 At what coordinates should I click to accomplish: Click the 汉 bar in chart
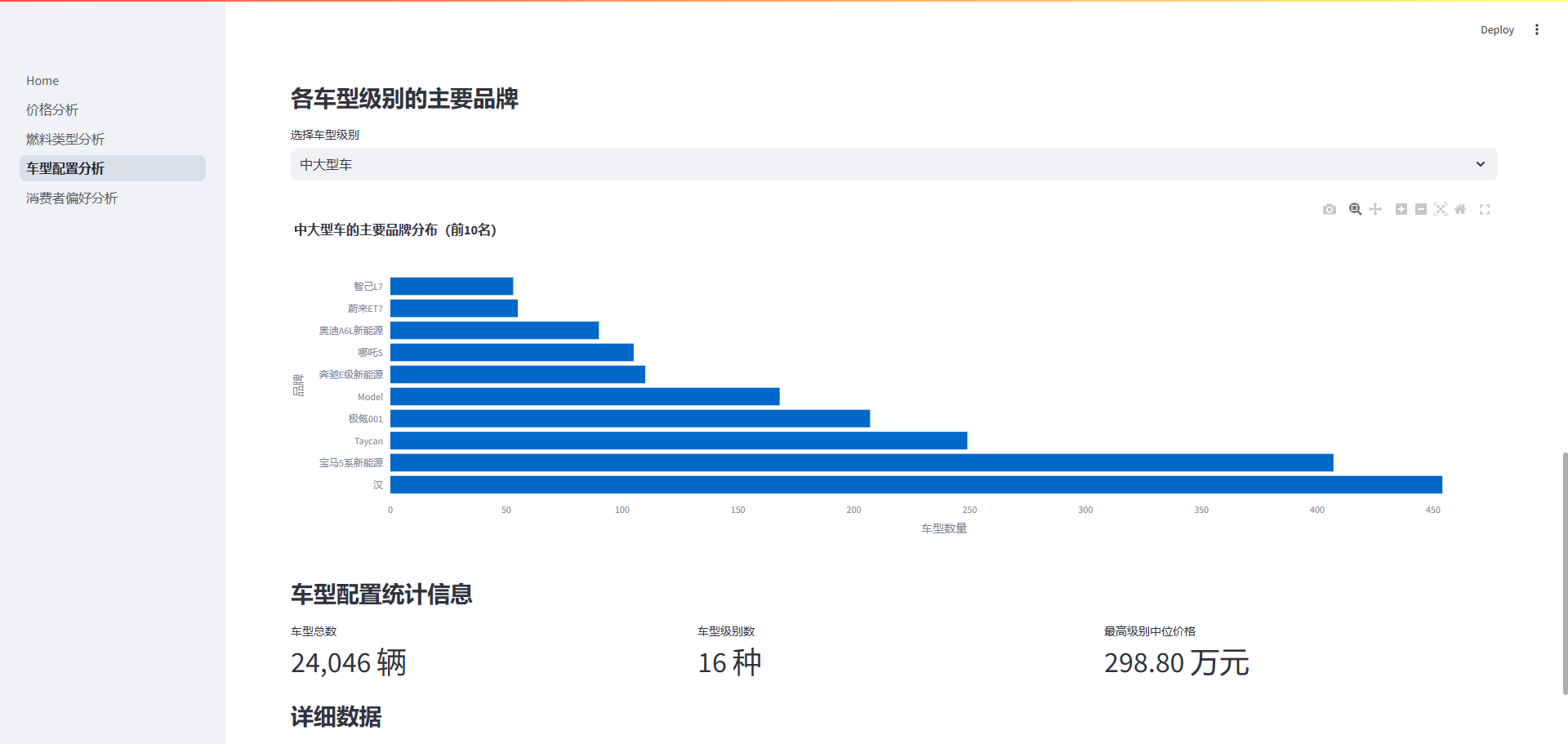[x=916, y=485]
